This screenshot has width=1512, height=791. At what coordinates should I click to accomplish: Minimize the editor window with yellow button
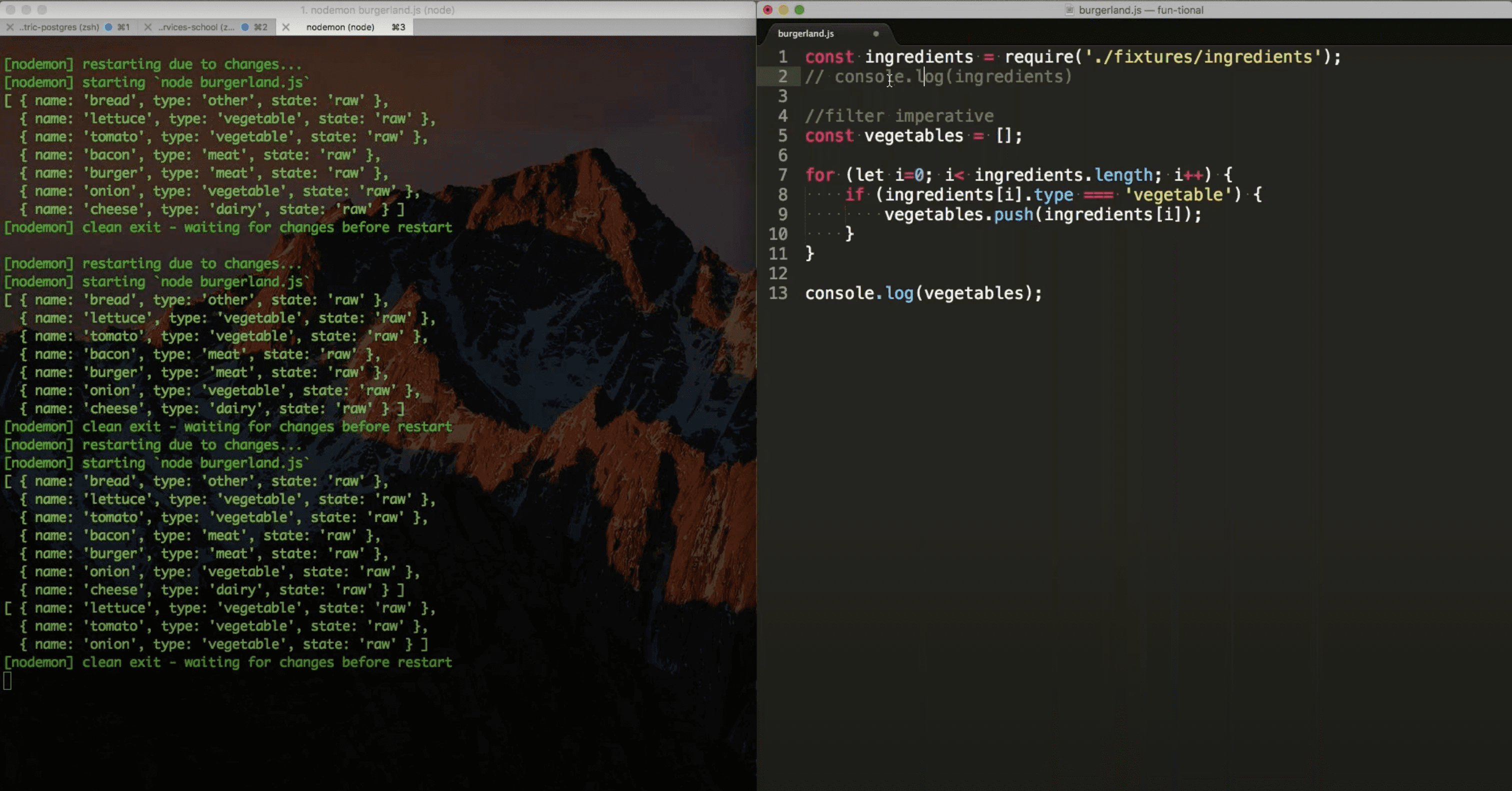coord(783,10)
